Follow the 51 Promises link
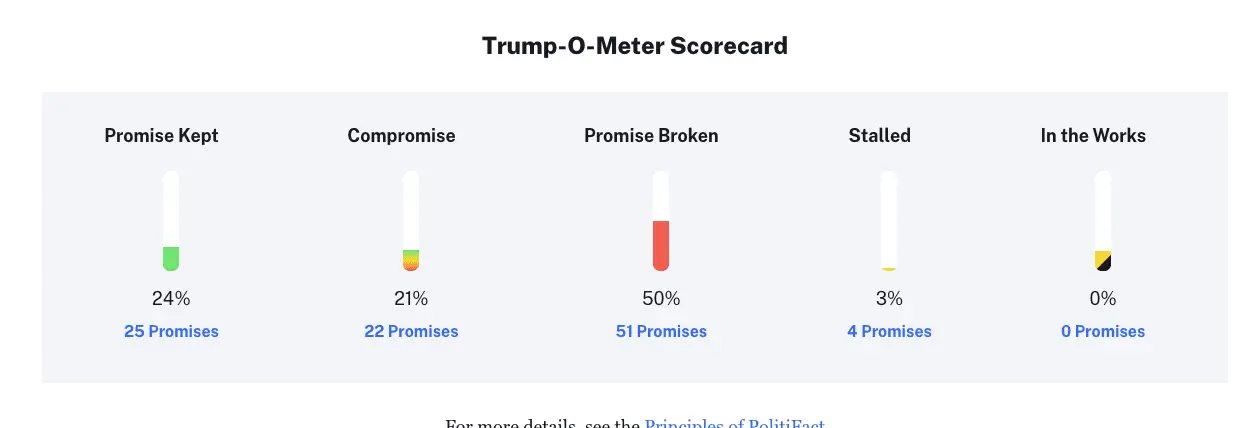The image size is (1250, 428). pyautogui.click(x=661, y=331)
